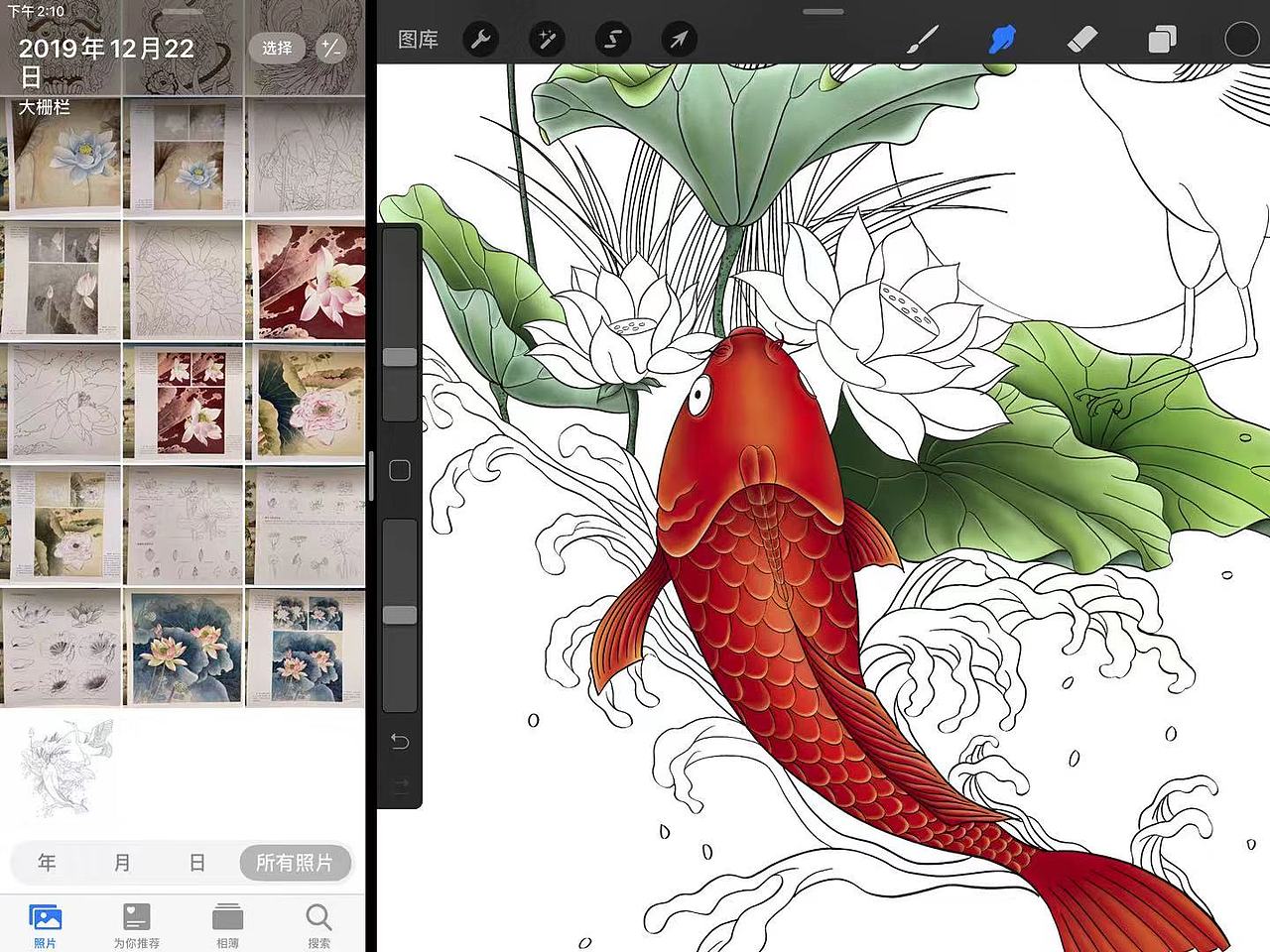
Task: Switch Photos view to 日
Action: point(197,863)
